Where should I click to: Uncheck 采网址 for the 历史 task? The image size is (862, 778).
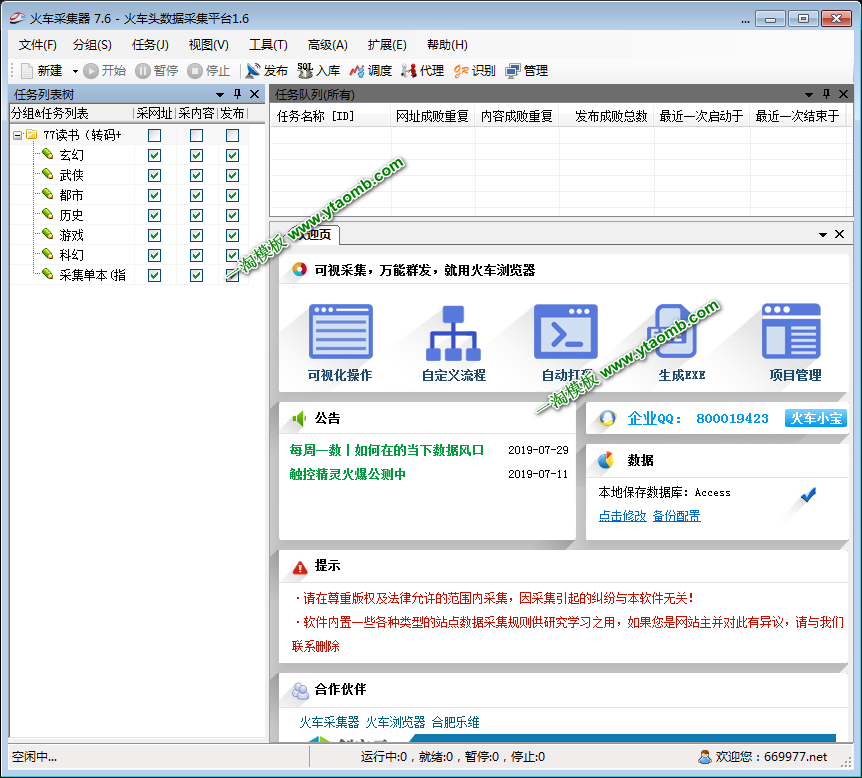[x=154, y=216]
